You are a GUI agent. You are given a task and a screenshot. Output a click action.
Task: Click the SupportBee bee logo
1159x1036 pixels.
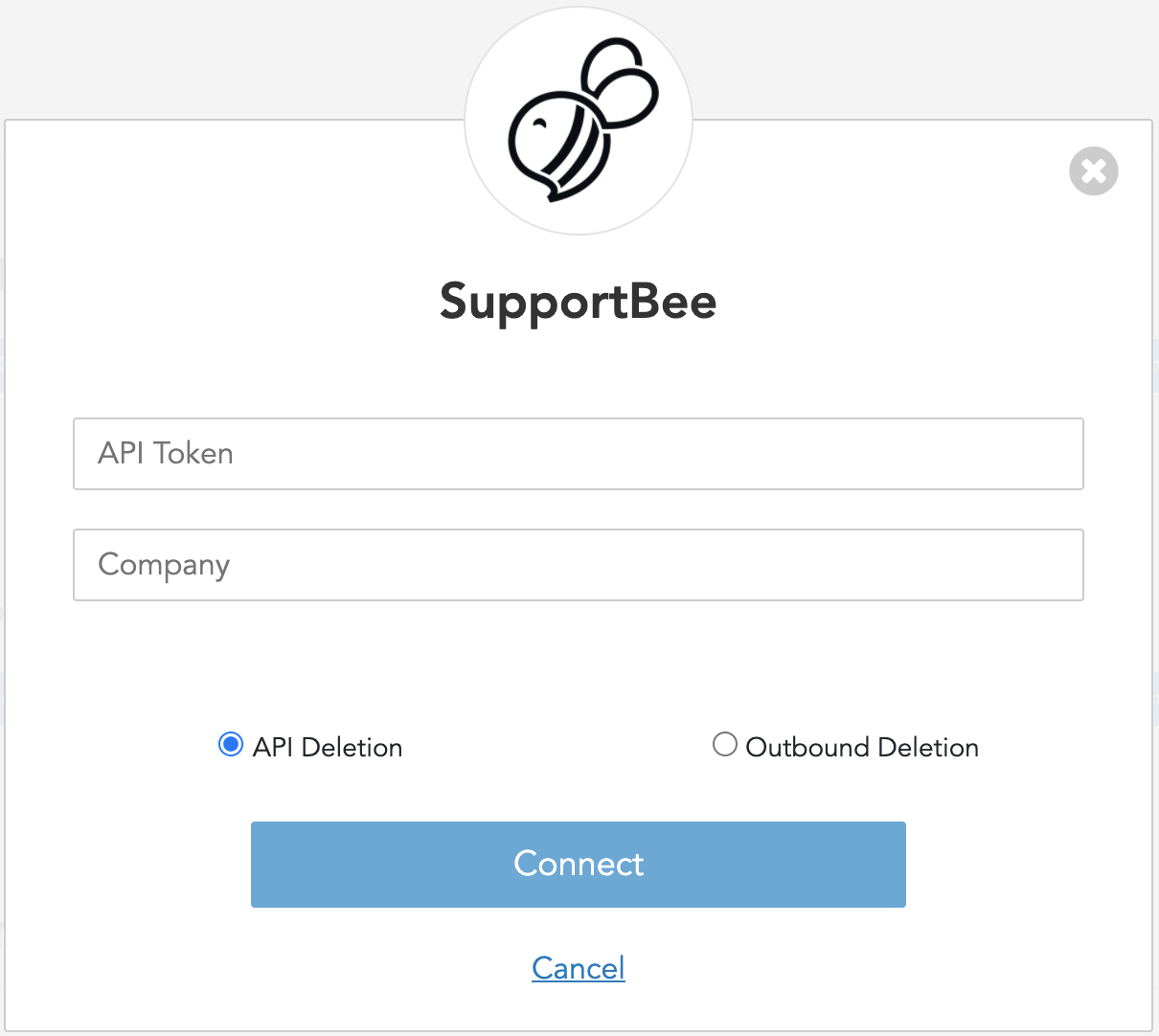coord(578,121)
